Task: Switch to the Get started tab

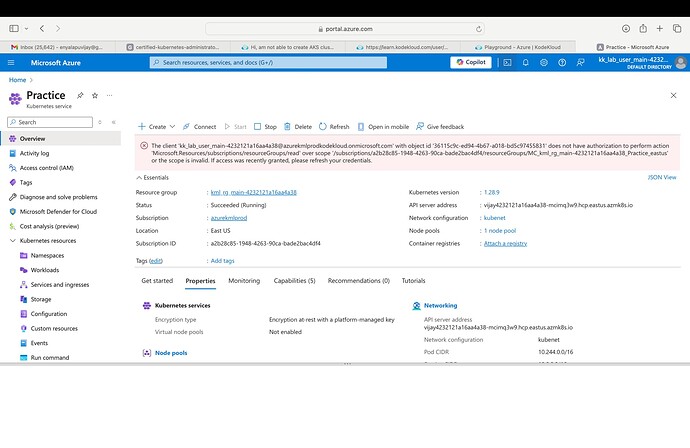Action: (x=157, y=281)
